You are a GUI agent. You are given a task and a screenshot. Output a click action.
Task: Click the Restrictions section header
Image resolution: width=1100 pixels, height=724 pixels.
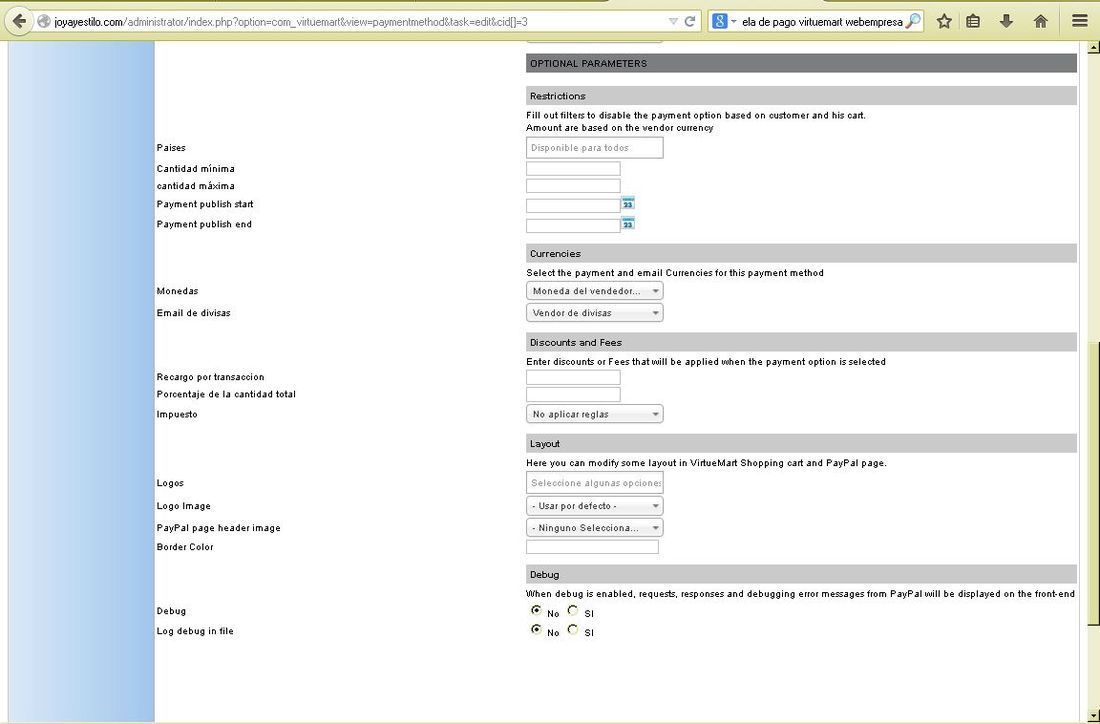[801, 96]
